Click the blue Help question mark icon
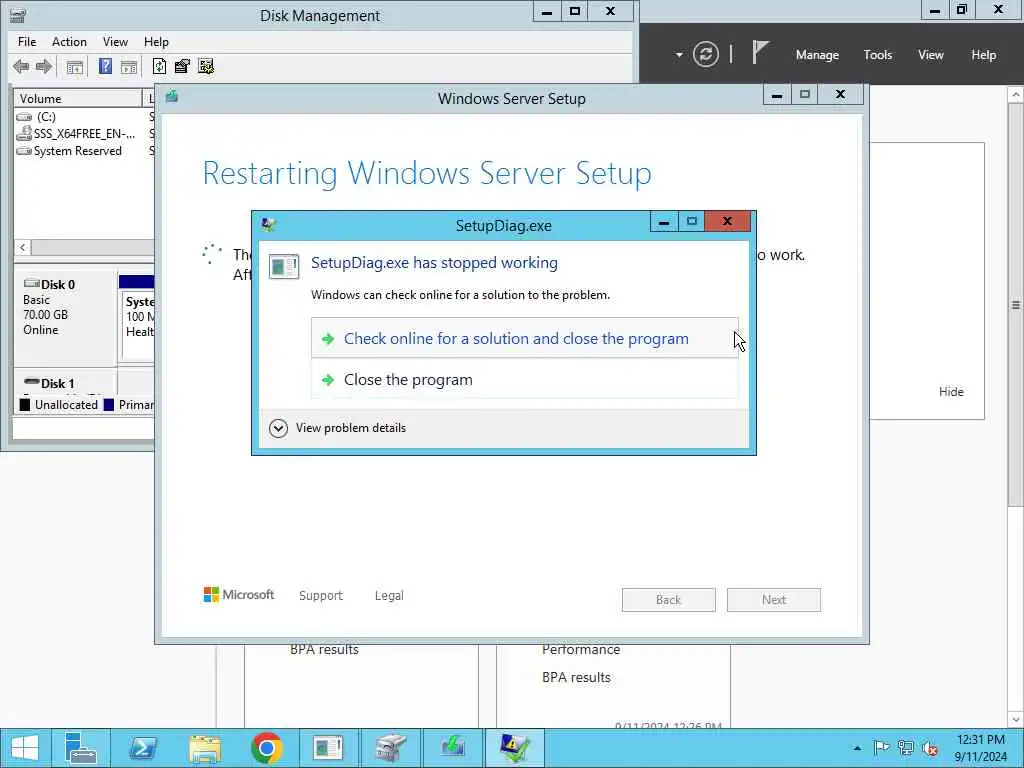Image resolution: width=1024 pixels, height=768 pixels. [x=105, y=66]
